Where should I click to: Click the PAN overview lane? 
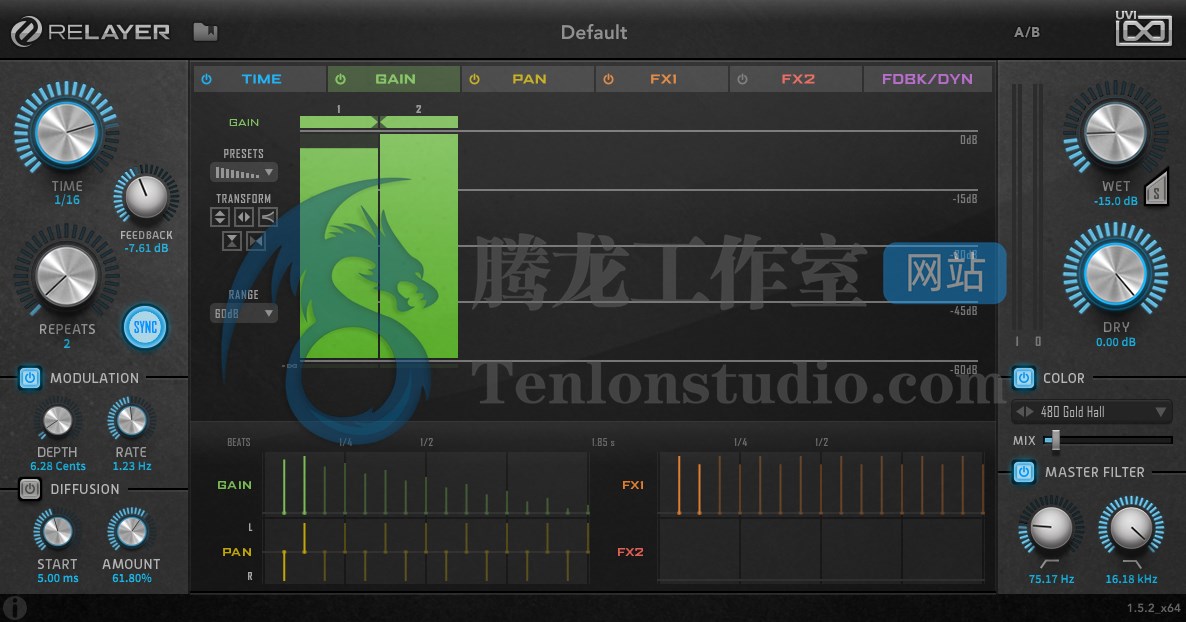426,552
